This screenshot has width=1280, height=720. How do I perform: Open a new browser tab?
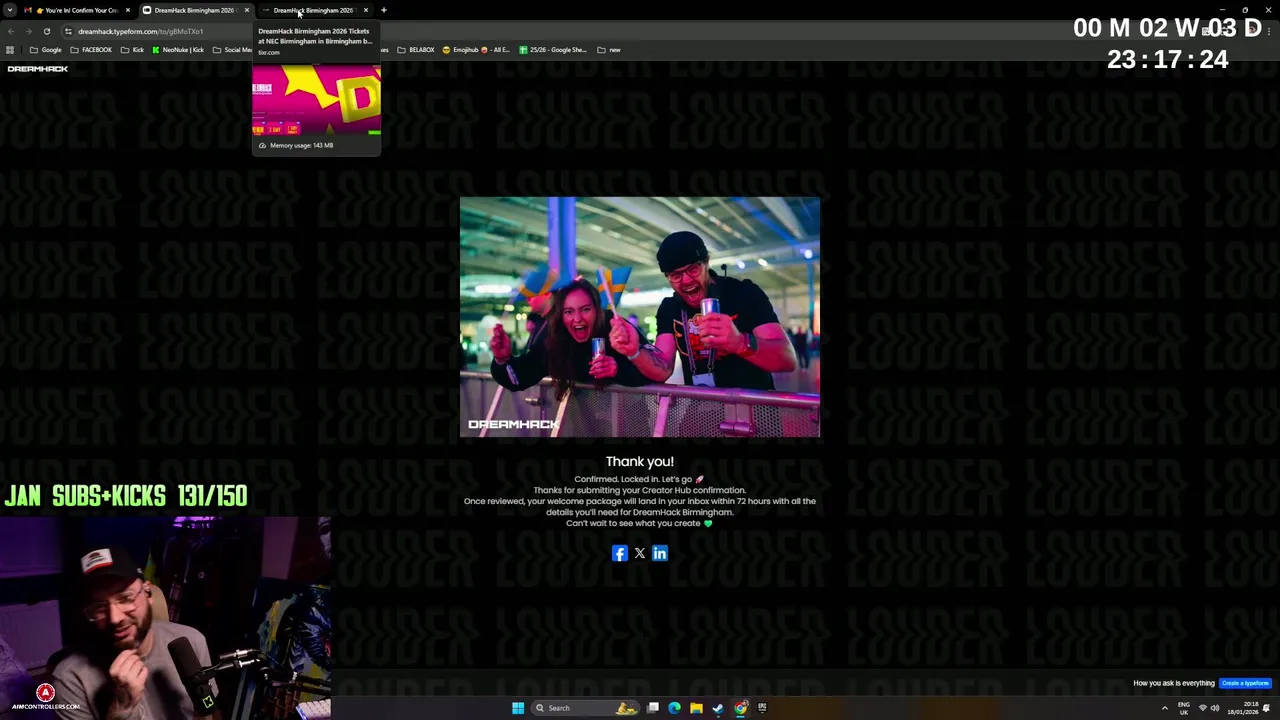point(384,10)
